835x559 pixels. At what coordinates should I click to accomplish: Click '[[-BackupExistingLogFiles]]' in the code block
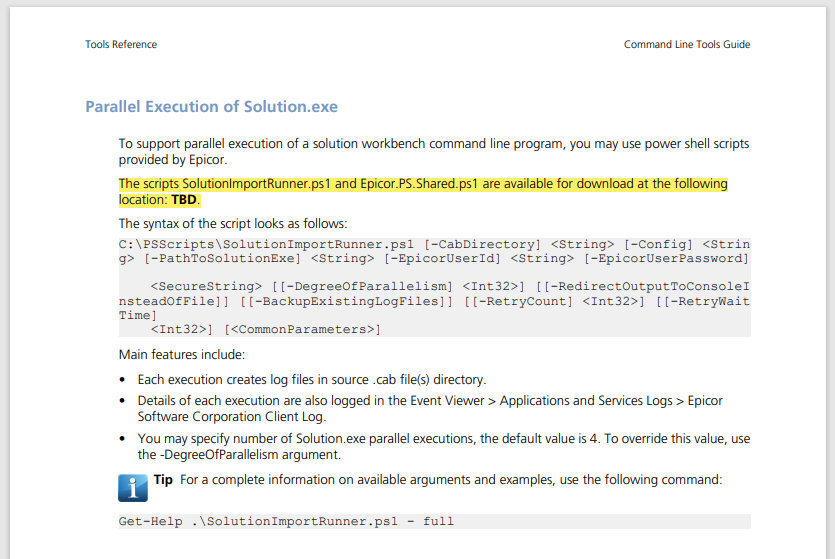346,301
